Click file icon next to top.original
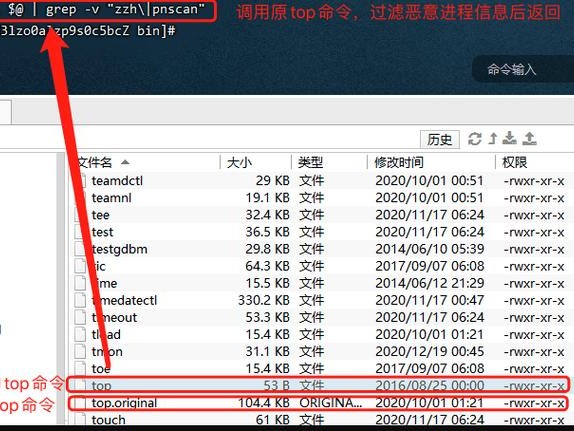Viewport: 574px width, 431px height. [x=80, y=403]
